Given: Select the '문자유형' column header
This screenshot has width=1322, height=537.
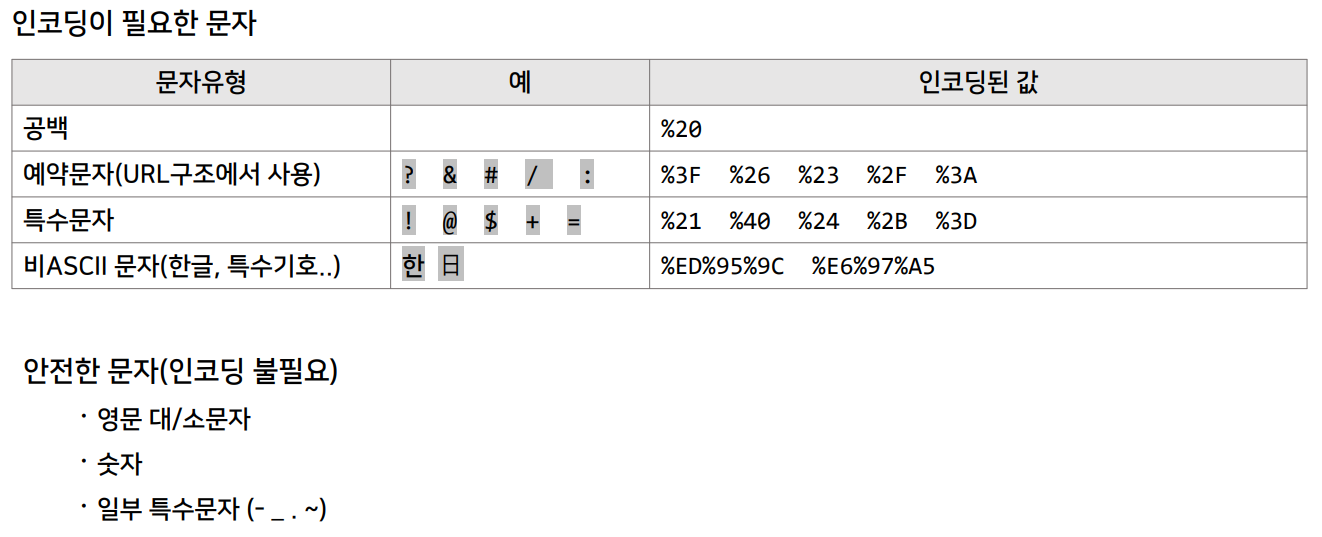Looking at the screenshot, I should coord(201,82).
